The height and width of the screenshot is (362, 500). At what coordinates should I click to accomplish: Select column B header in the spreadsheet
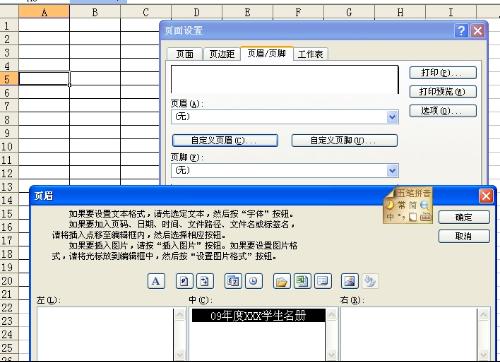pyautogui.click(x=95, y=12)
